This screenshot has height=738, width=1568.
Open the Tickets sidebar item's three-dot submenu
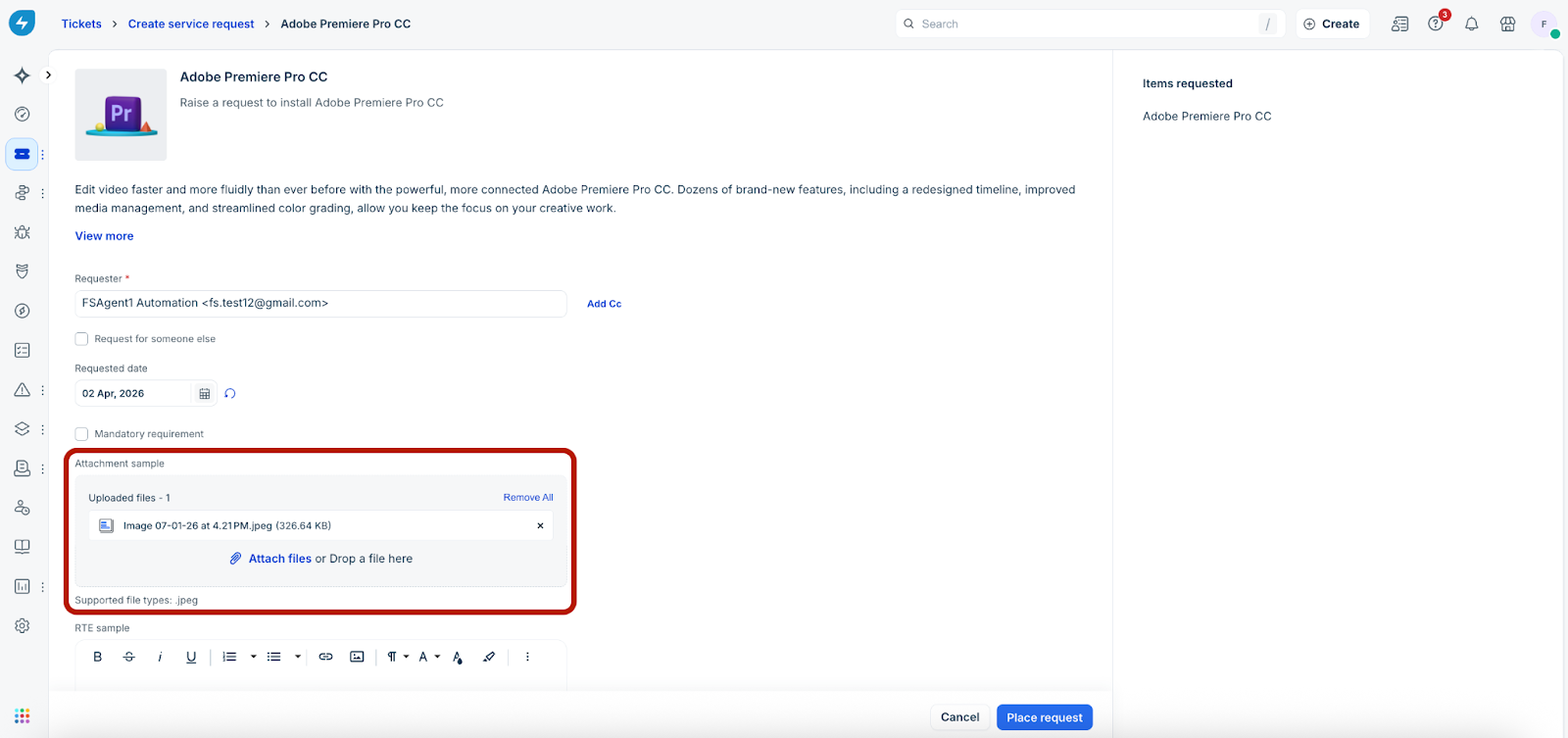42,154
